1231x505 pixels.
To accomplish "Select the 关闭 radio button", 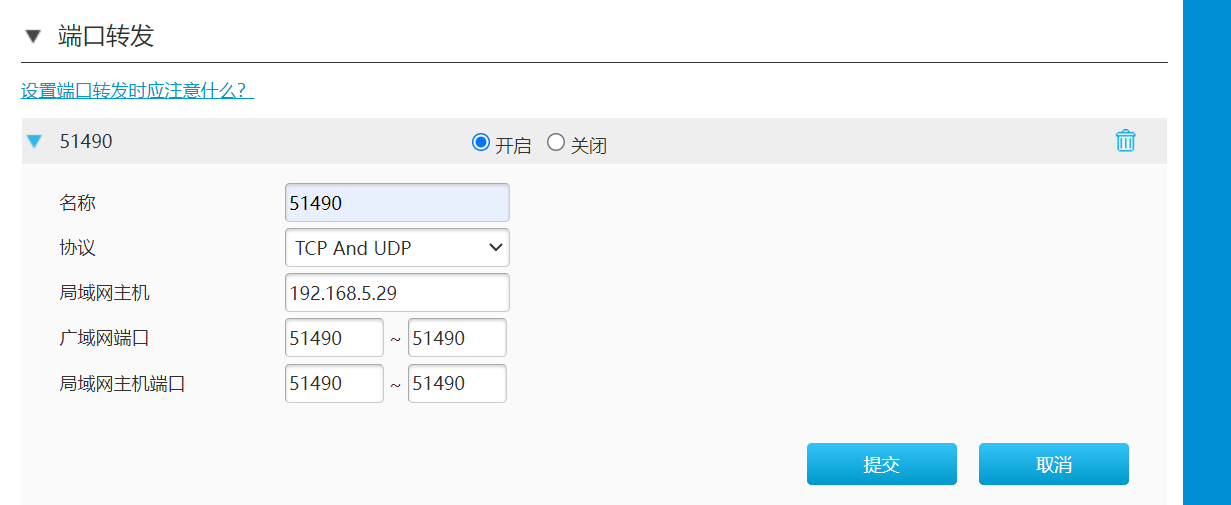I will click(x=556, y=143).
